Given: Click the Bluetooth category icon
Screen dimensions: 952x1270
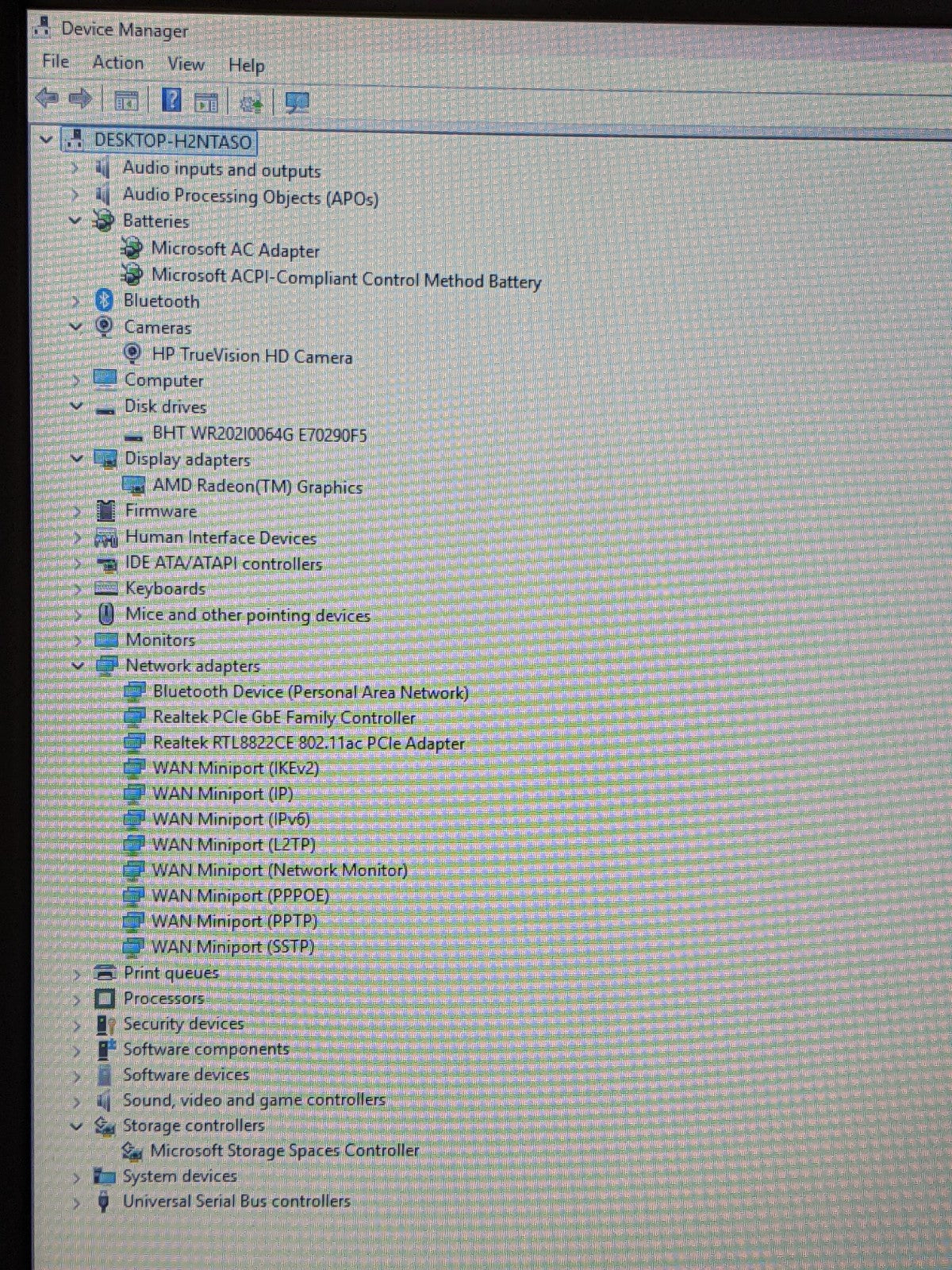Looking at the screenshot, I should (105, 301).
